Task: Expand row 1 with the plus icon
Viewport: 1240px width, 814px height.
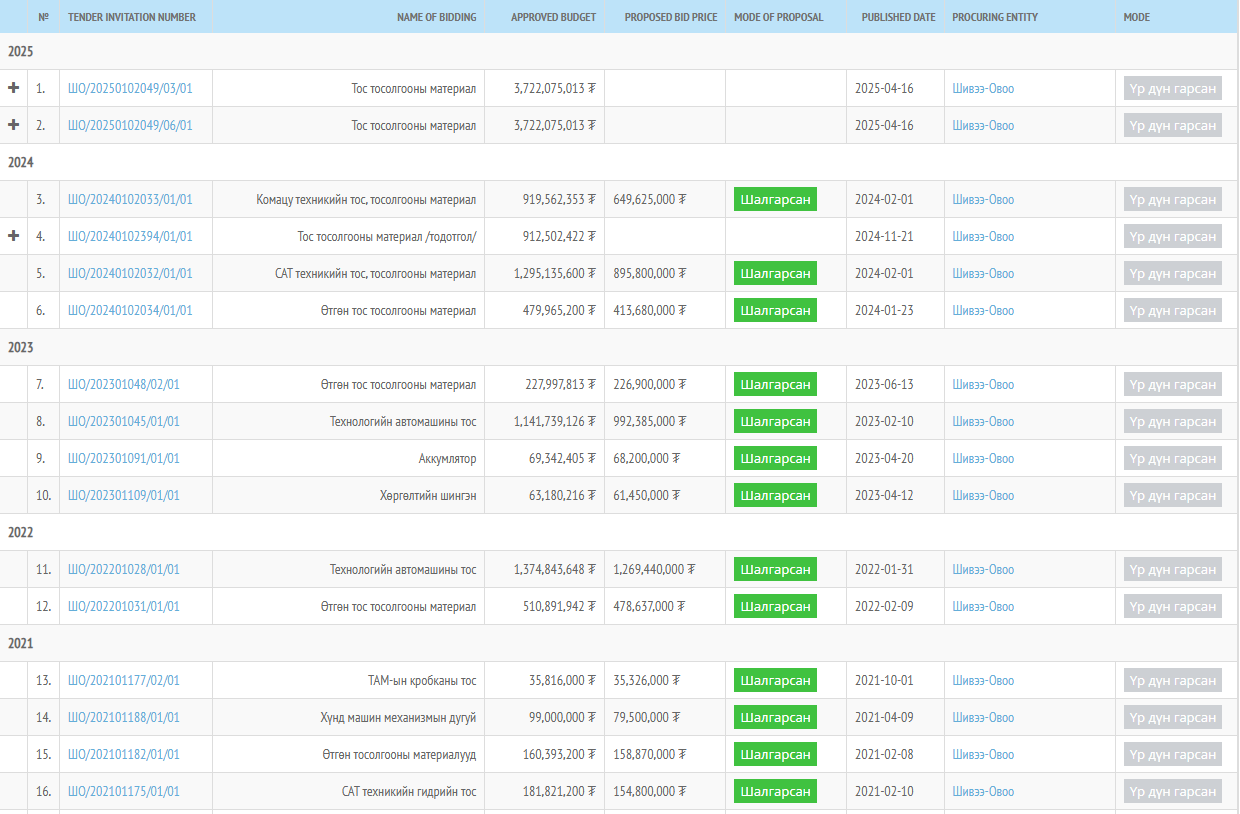Action: [x=14, y=88]
